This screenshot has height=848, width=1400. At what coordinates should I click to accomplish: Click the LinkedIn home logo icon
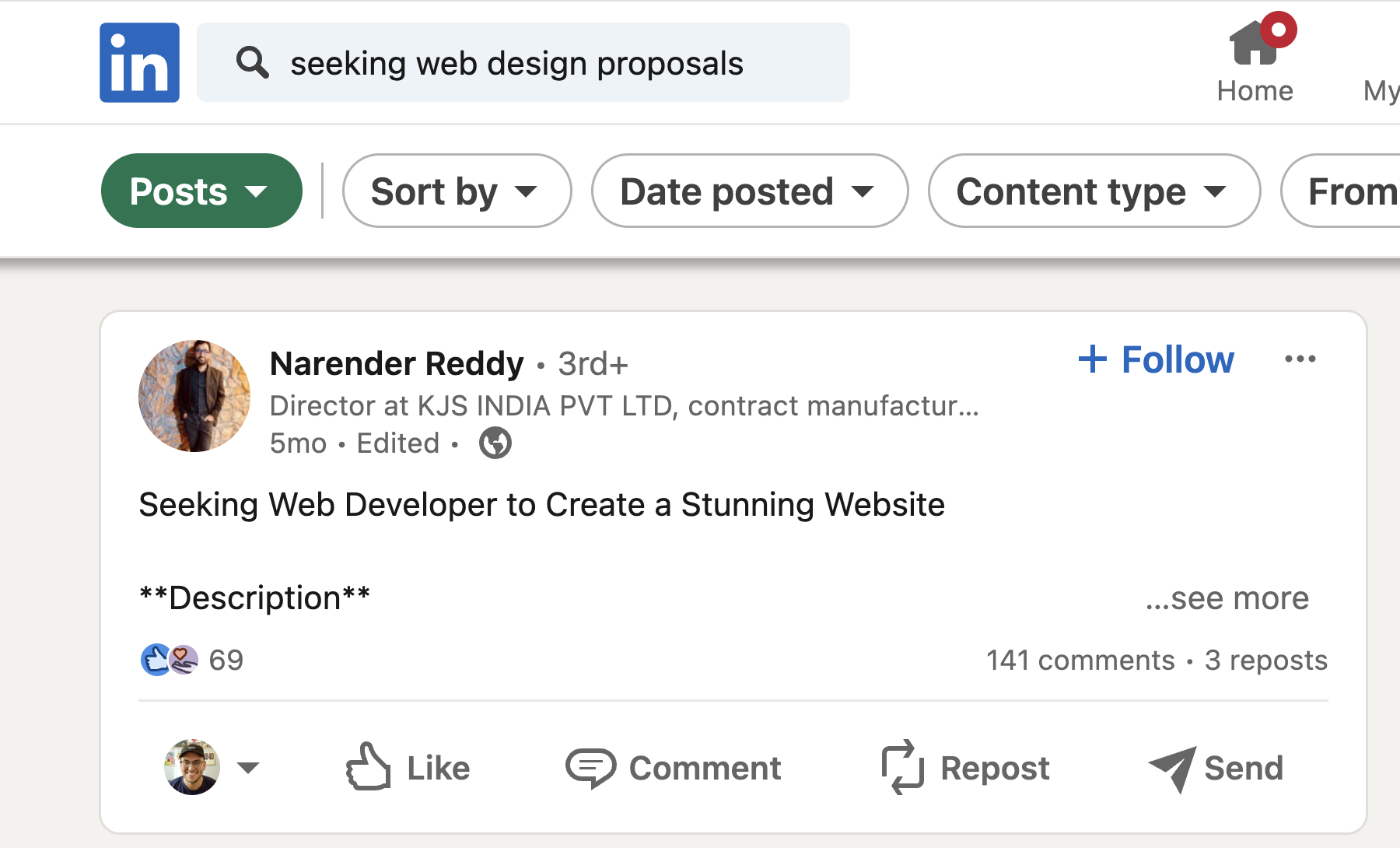click(138, 62)
